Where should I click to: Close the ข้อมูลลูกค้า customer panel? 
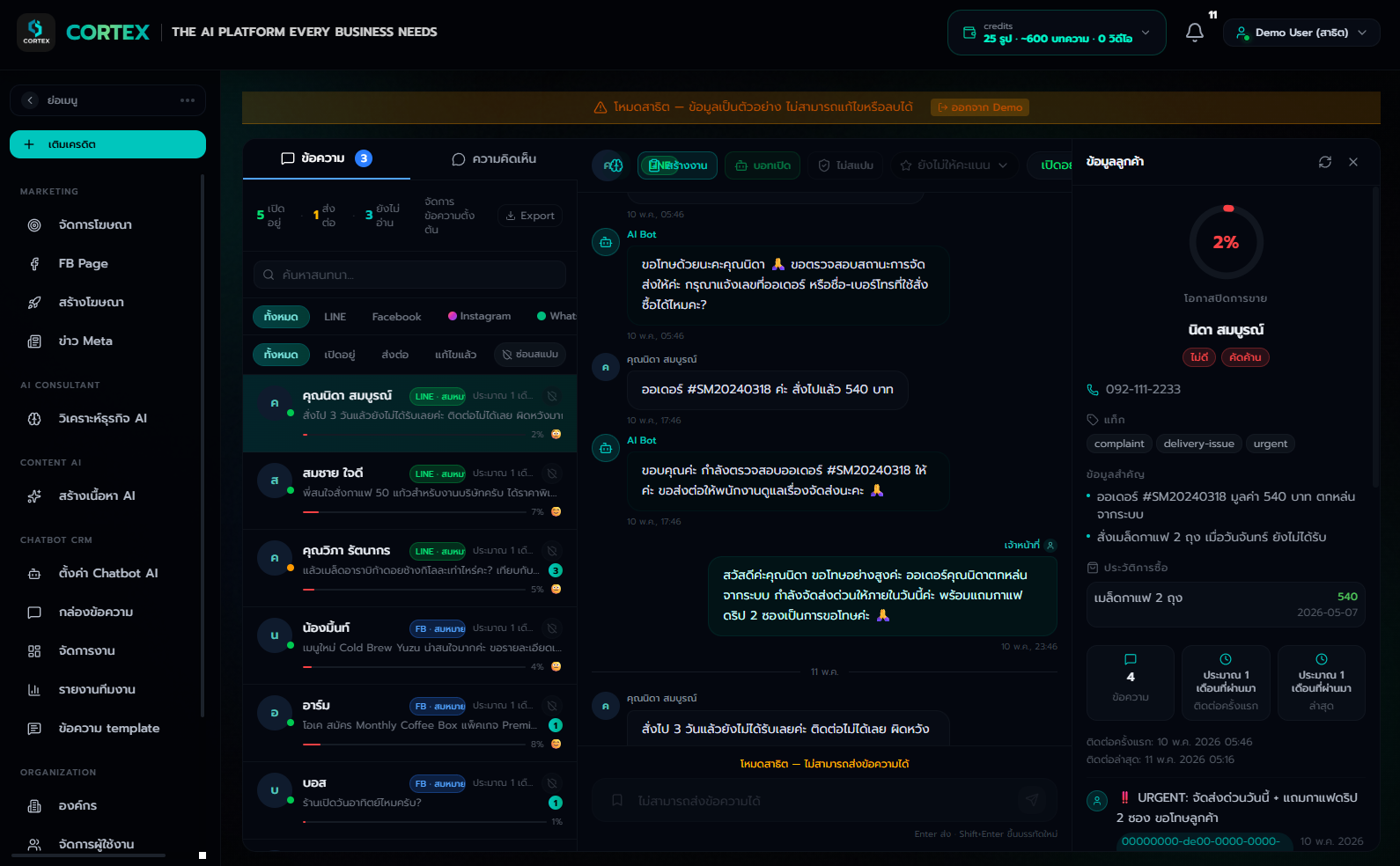tap(1353, 162)
